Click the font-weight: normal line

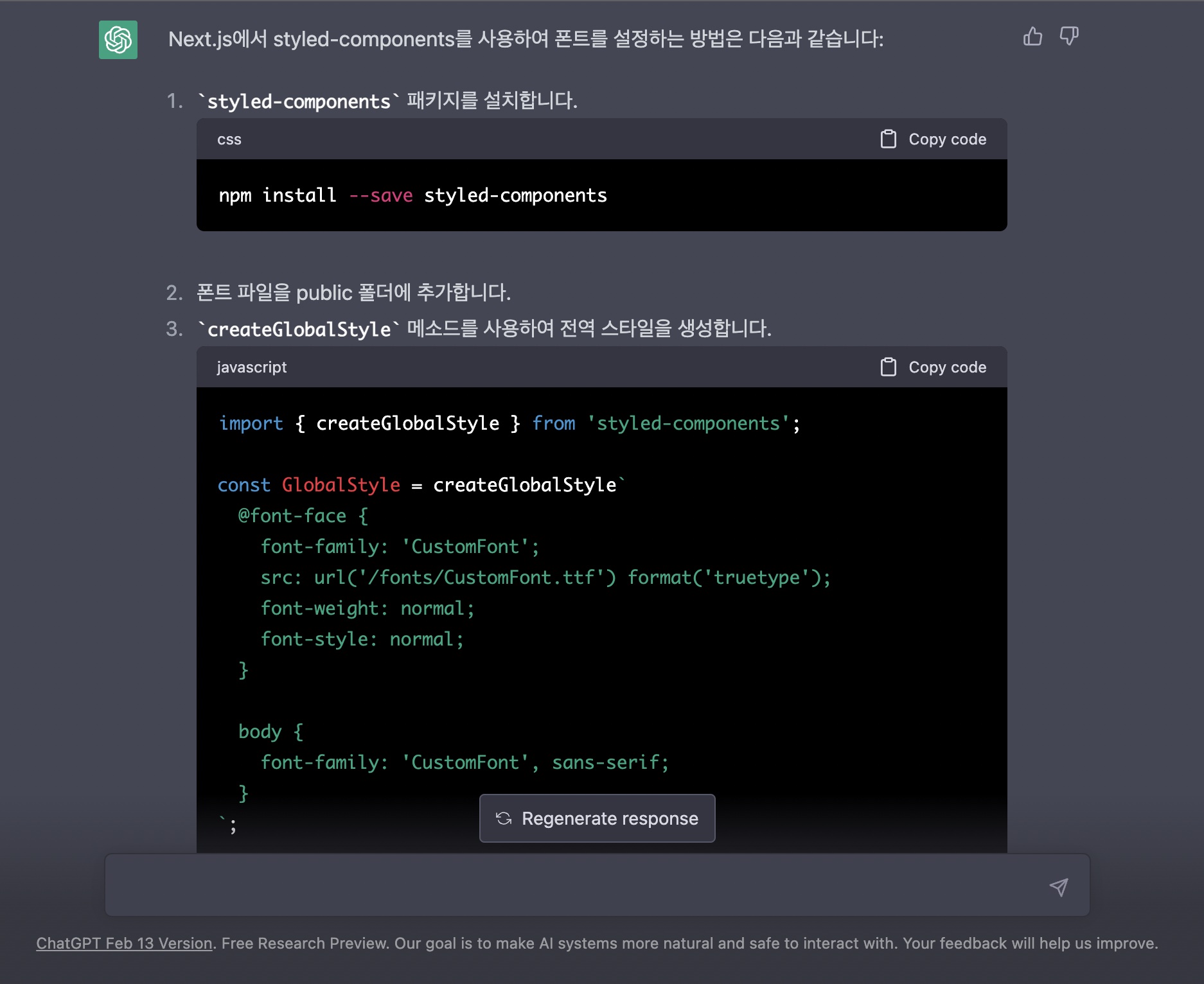[367, 608]
